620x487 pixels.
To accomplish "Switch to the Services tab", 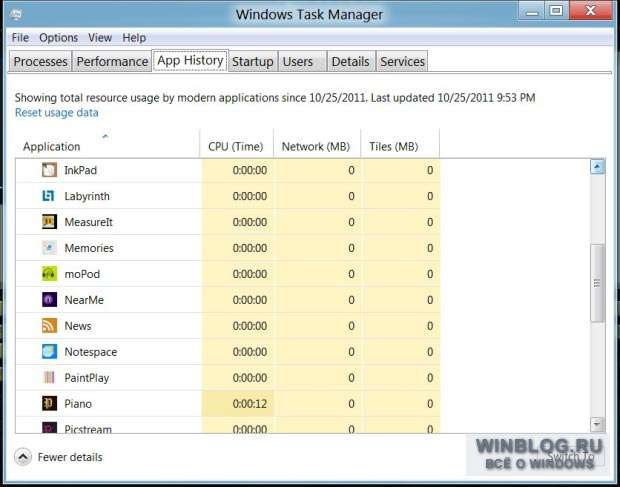I will coord(402,61).
